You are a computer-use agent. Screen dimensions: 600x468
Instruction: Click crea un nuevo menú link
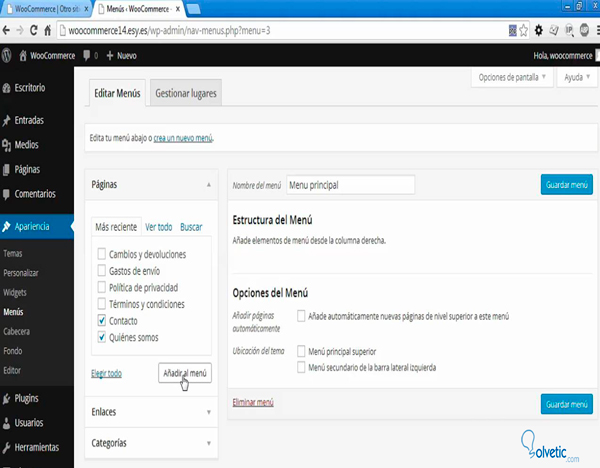tap(183, 138)
